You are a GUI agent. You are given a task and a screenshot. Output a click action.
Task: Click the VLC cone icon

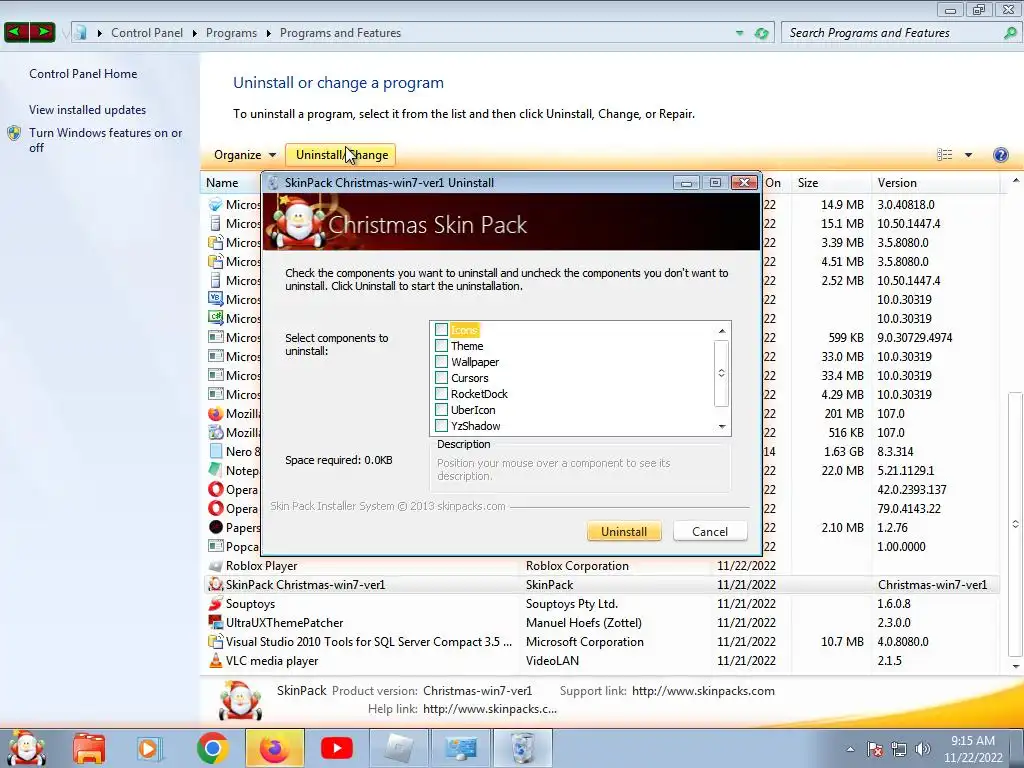(216, 660)
